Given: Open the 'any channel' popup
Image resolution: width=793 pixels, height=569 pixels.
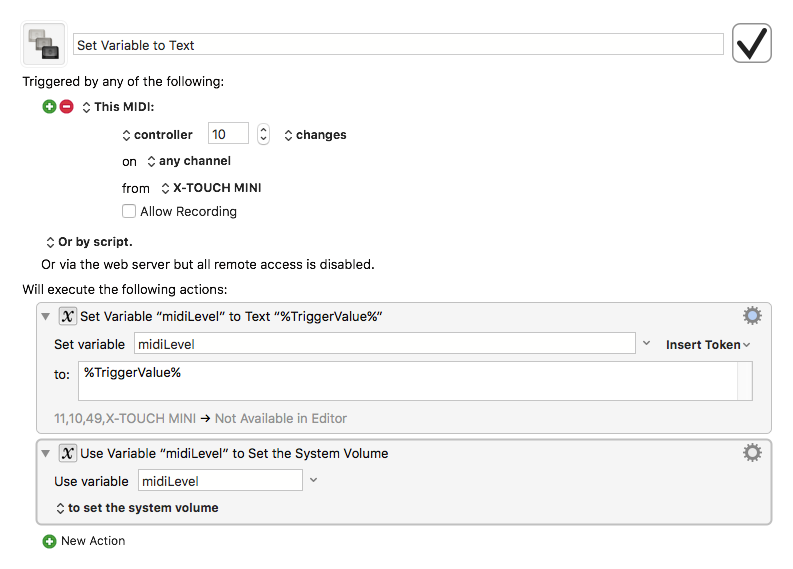Looking at the screenshot, I should (x=188, y=161).
